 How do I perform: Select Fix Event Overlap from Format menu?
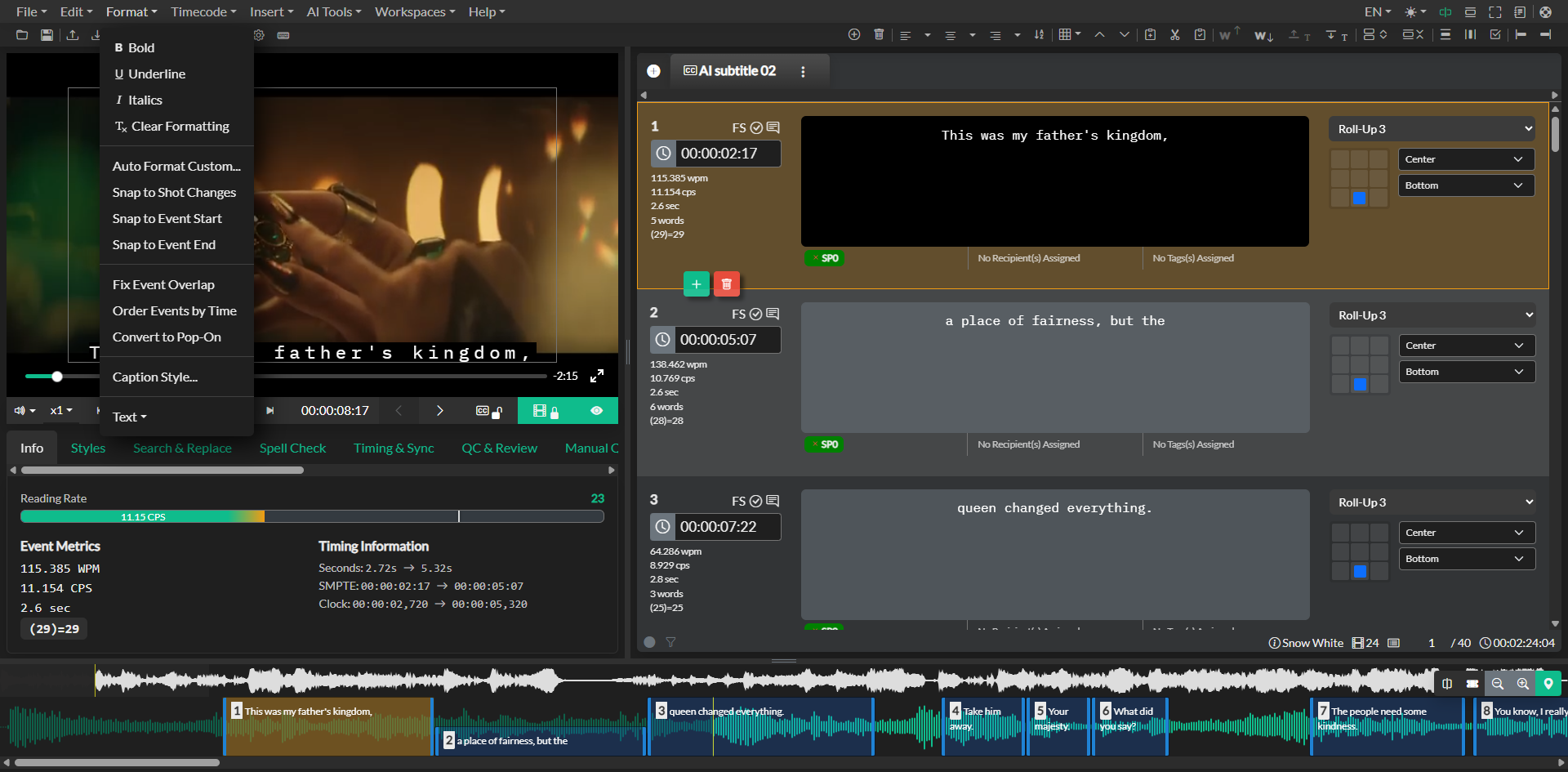point(163,284)
